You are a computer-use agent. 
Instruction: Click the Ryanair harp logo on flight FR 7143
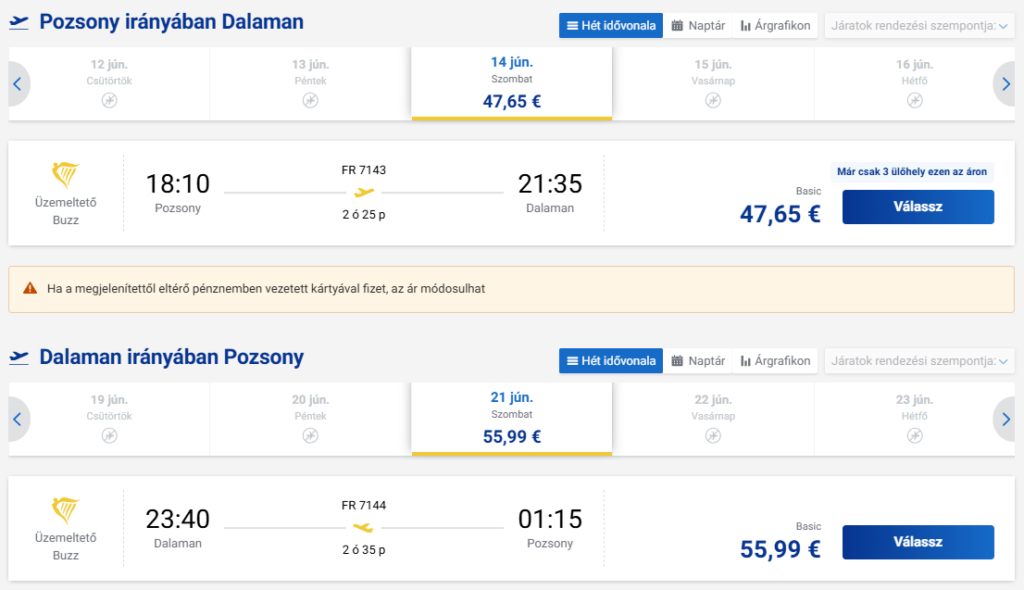click(65, 174)
